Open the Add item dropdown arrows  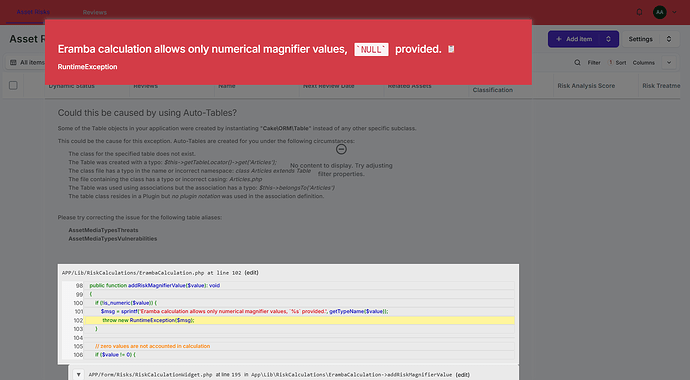tap(609, 39)
